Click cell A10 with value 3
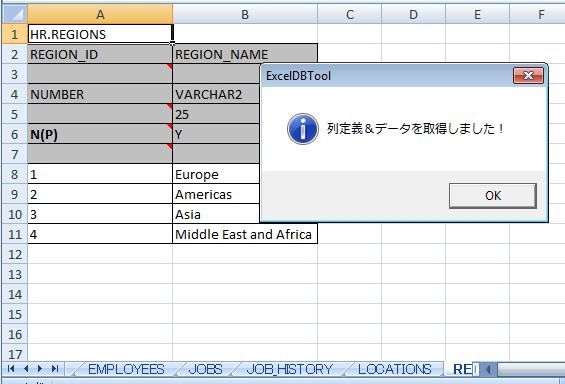Viewport: 565px width, 384px height. tap(100, 215)
